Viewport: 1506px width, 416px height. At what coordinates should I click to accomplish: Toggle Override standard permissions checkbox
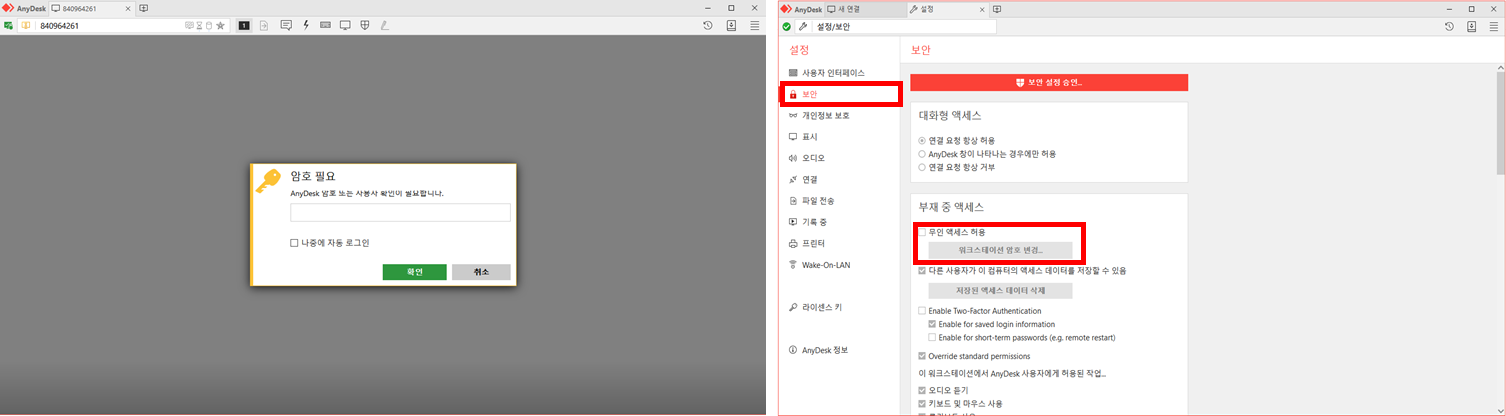click(922, 356)
